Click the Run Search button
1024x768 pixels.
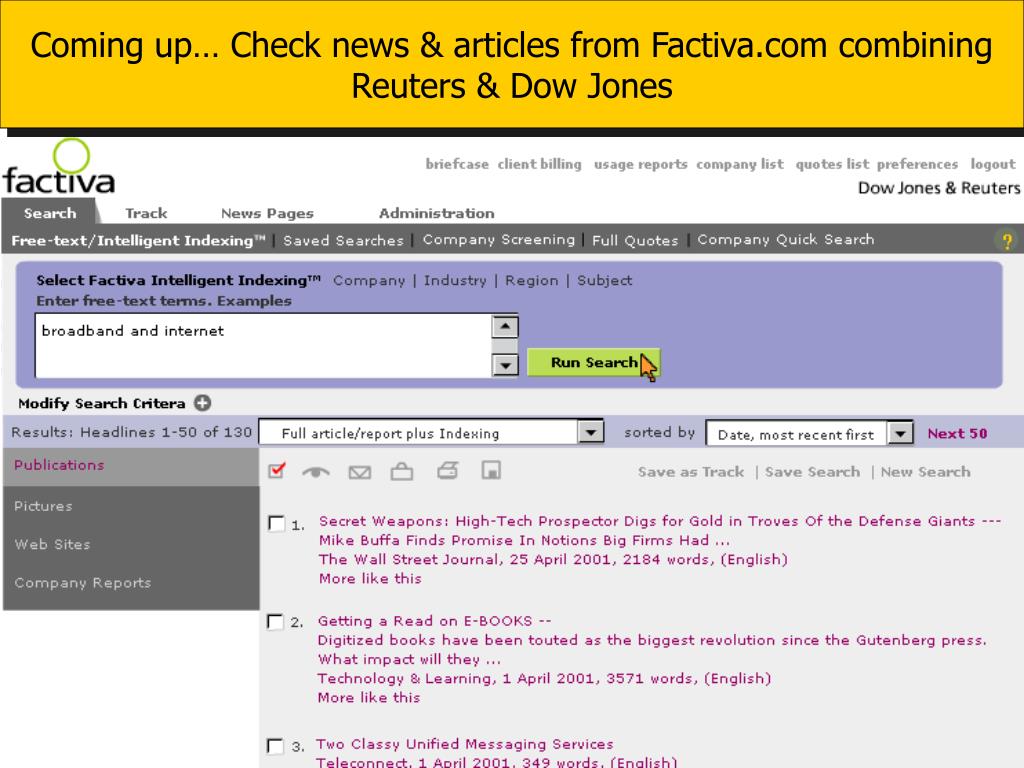[593, 362]
